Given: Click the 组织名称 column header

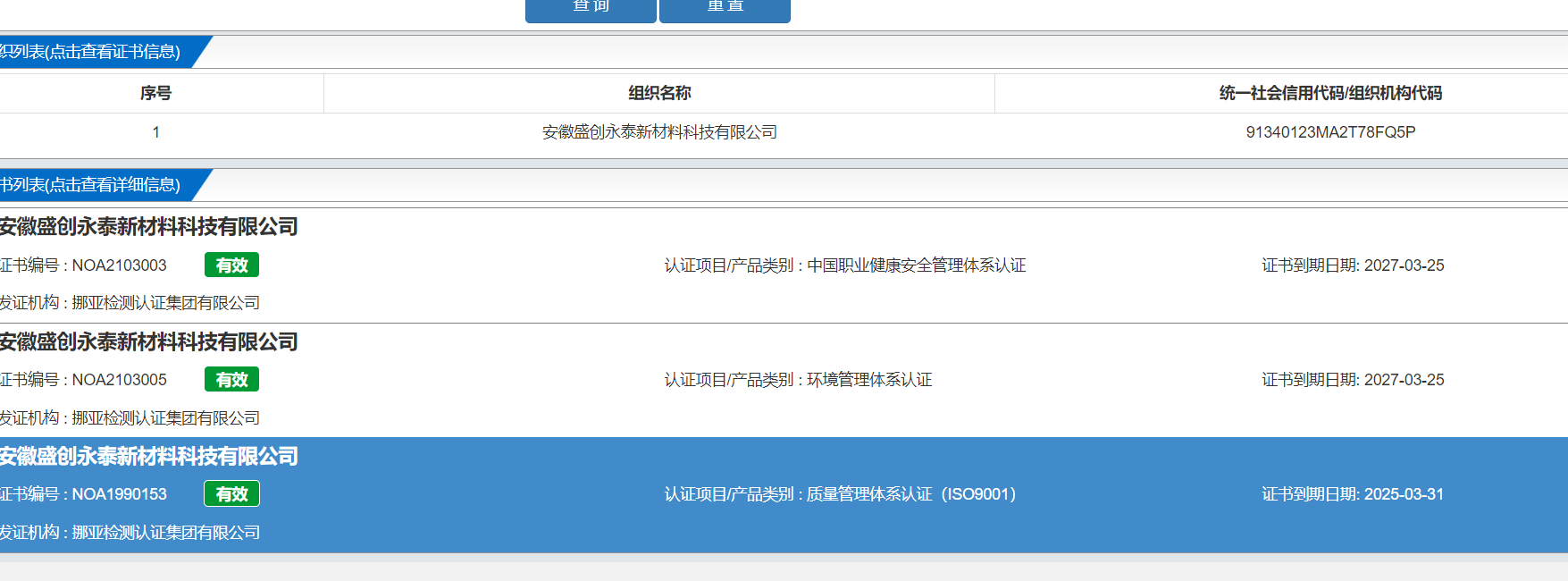Looking at the screenshot, I should click(x=659, y=93).
